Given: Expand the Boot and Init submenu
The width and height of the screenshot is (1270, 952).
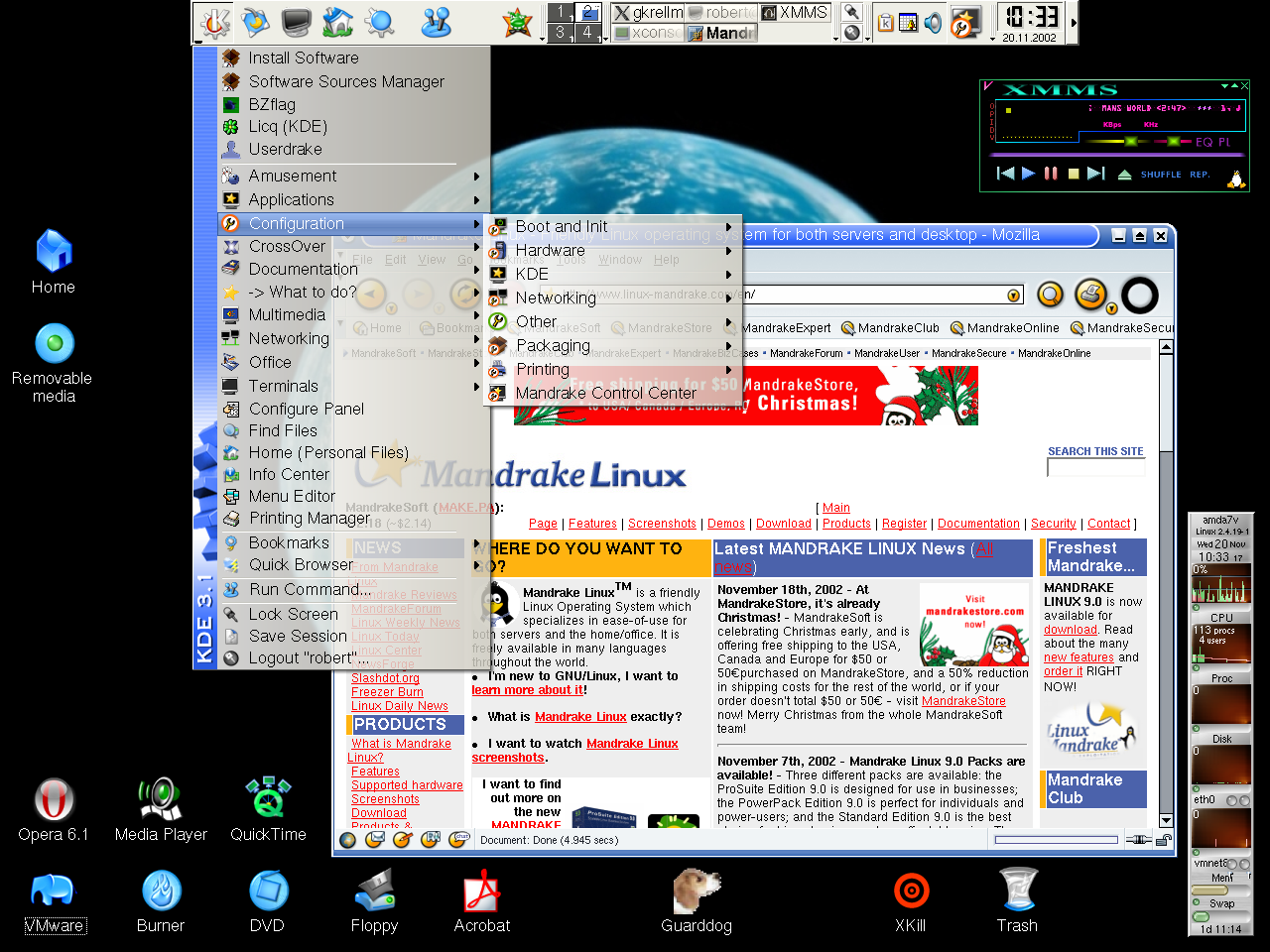Looking at the screenshot, I should pyautogui.click(x=611, y=226).
